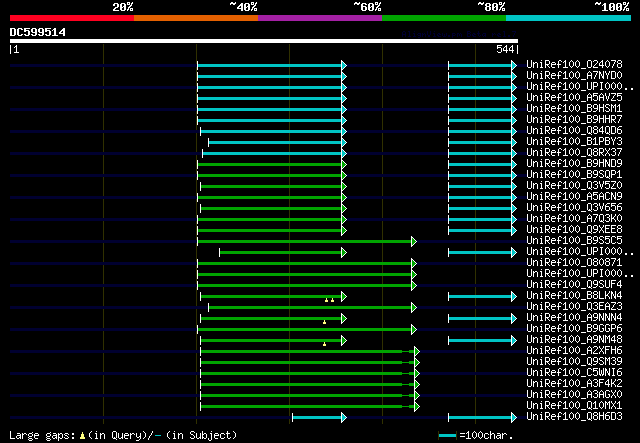Click the query end position 544 label

tap(505, 49)
